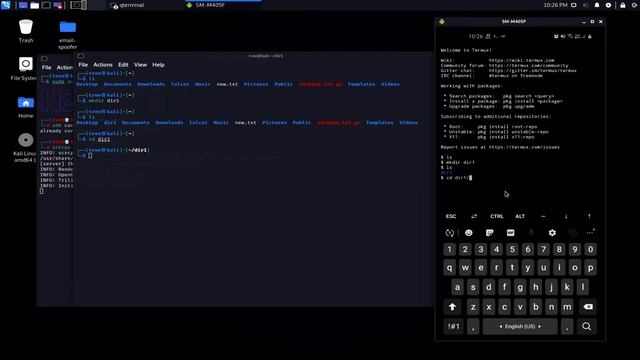The width and height of the screenshot is (640, 360).
Task: Click the file manager launcher in top panel
Action: pos(35,5)
